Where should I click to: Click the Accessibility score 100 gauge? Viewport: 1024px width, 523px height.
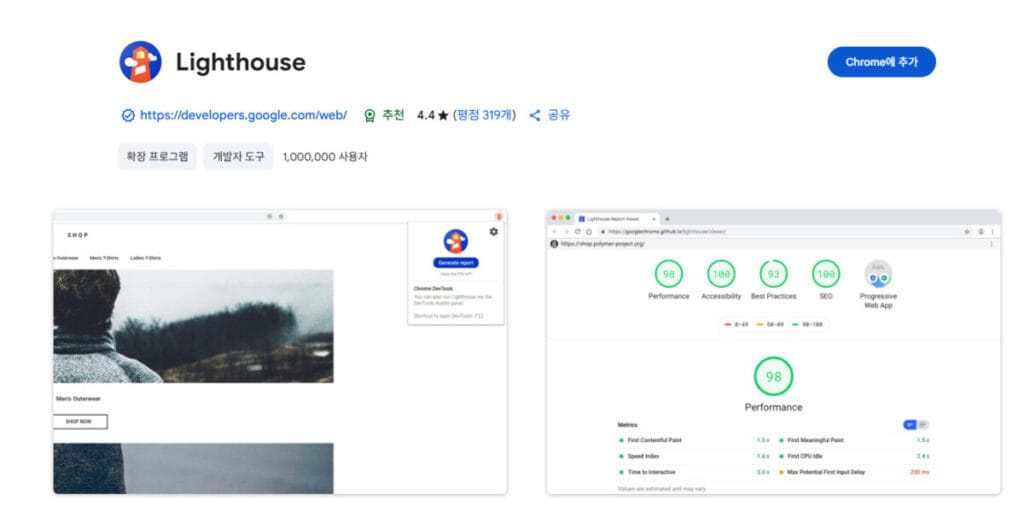pyautogui.click(x=720, y=274)
